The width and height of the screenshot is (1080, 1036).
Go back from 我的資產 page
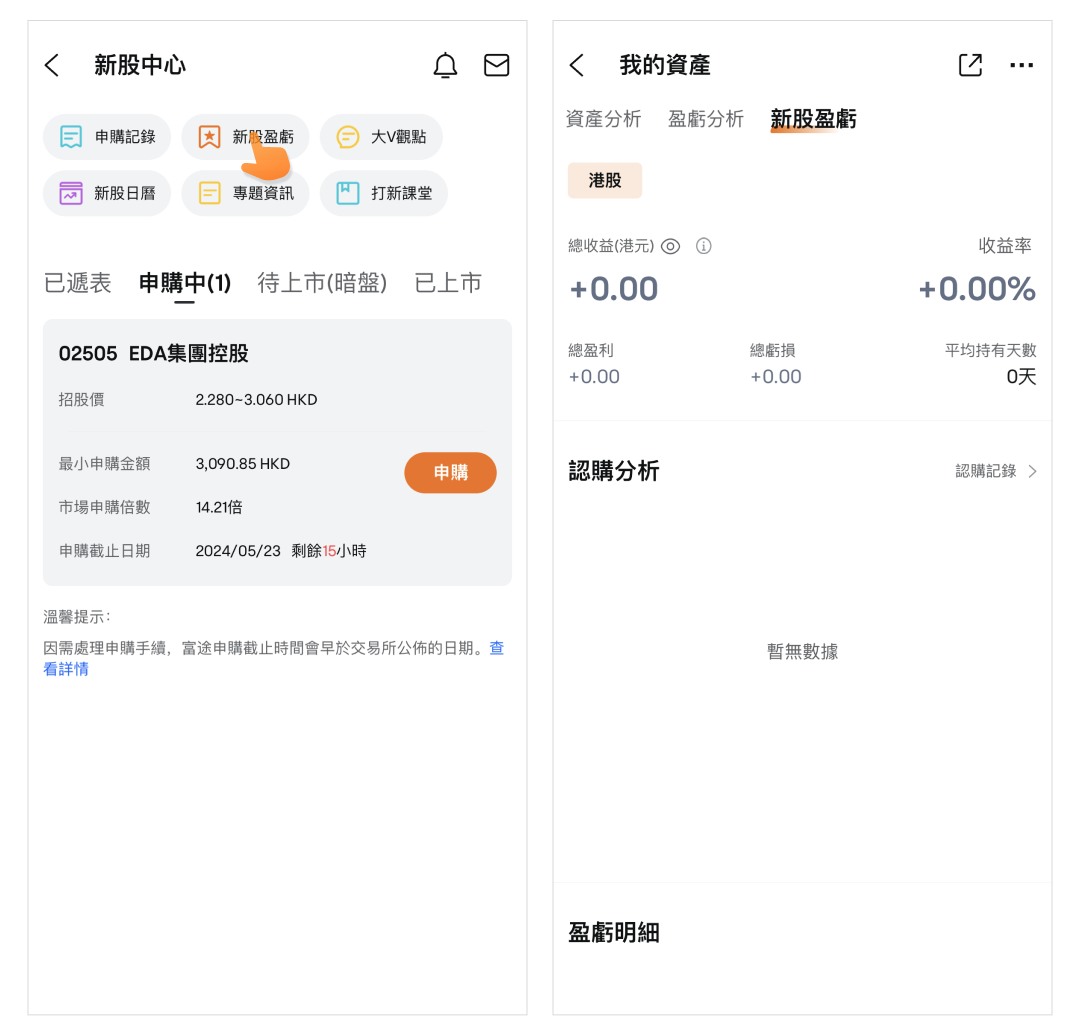point(576,66)
